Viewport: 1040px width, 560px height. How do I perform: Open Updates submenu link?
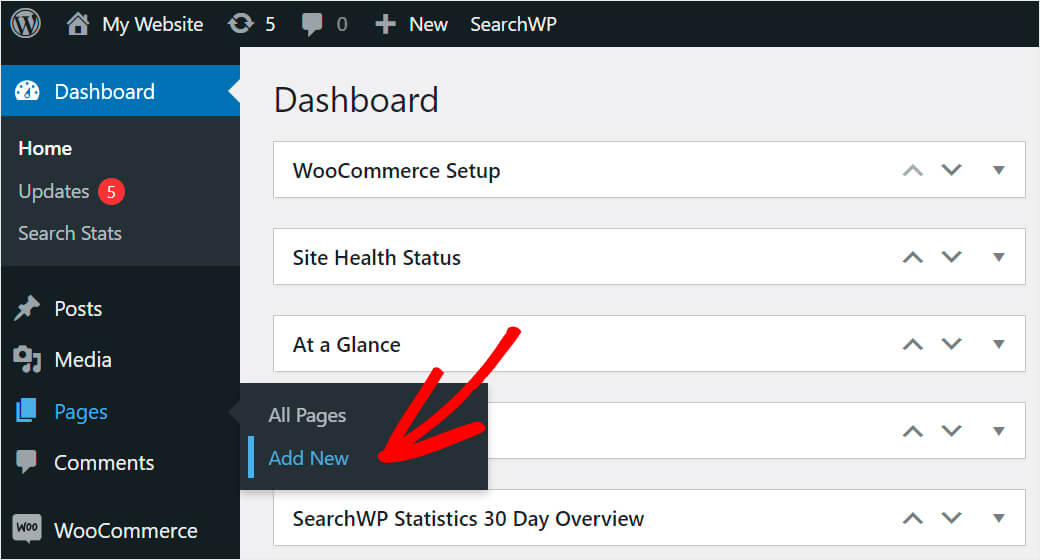pos(54,192)
